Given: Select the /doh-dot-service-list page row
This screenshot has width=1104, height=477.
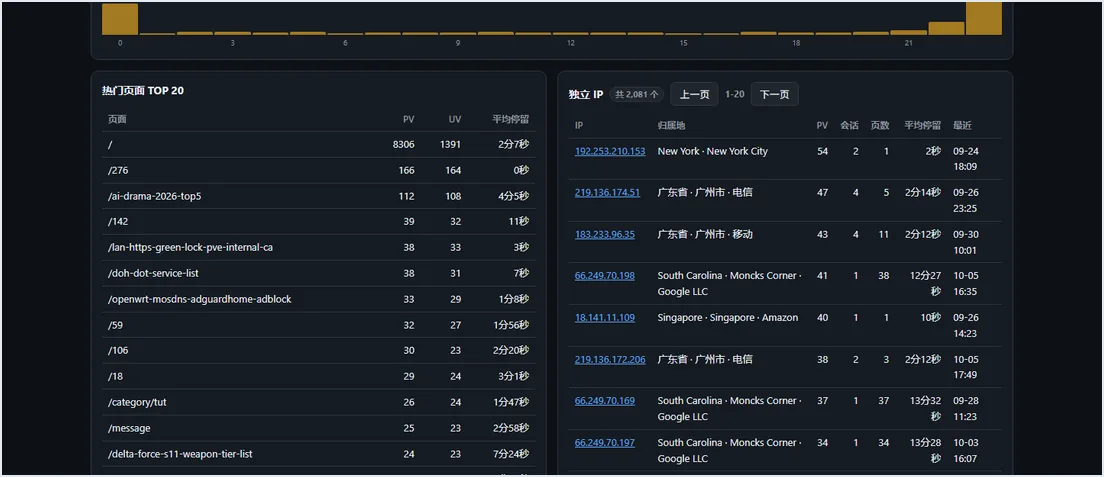Looking at the screenshot, I should point(319,273).
